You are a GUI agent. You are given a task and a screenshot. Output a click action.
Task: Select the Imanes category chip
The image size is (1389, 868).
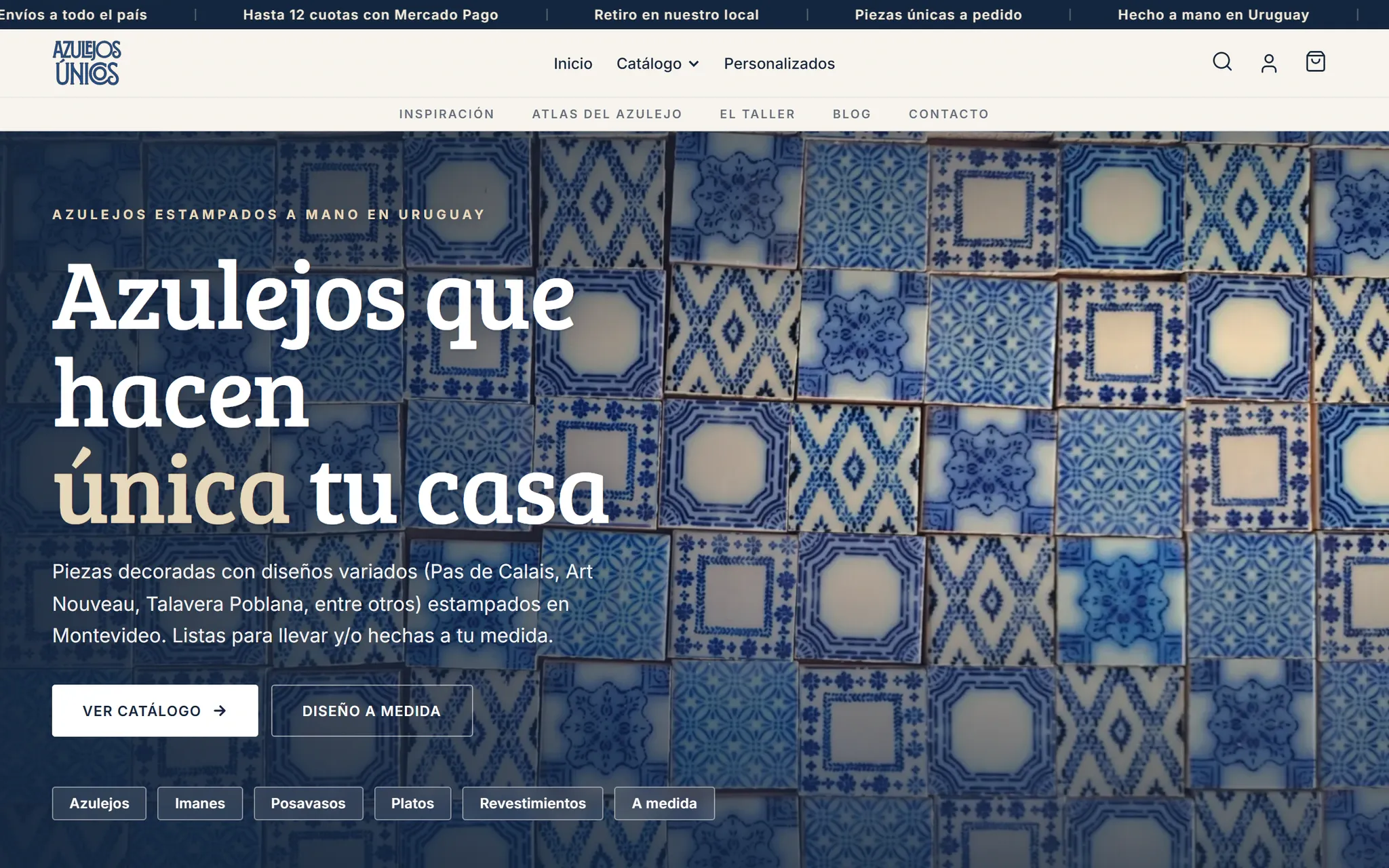200,804
